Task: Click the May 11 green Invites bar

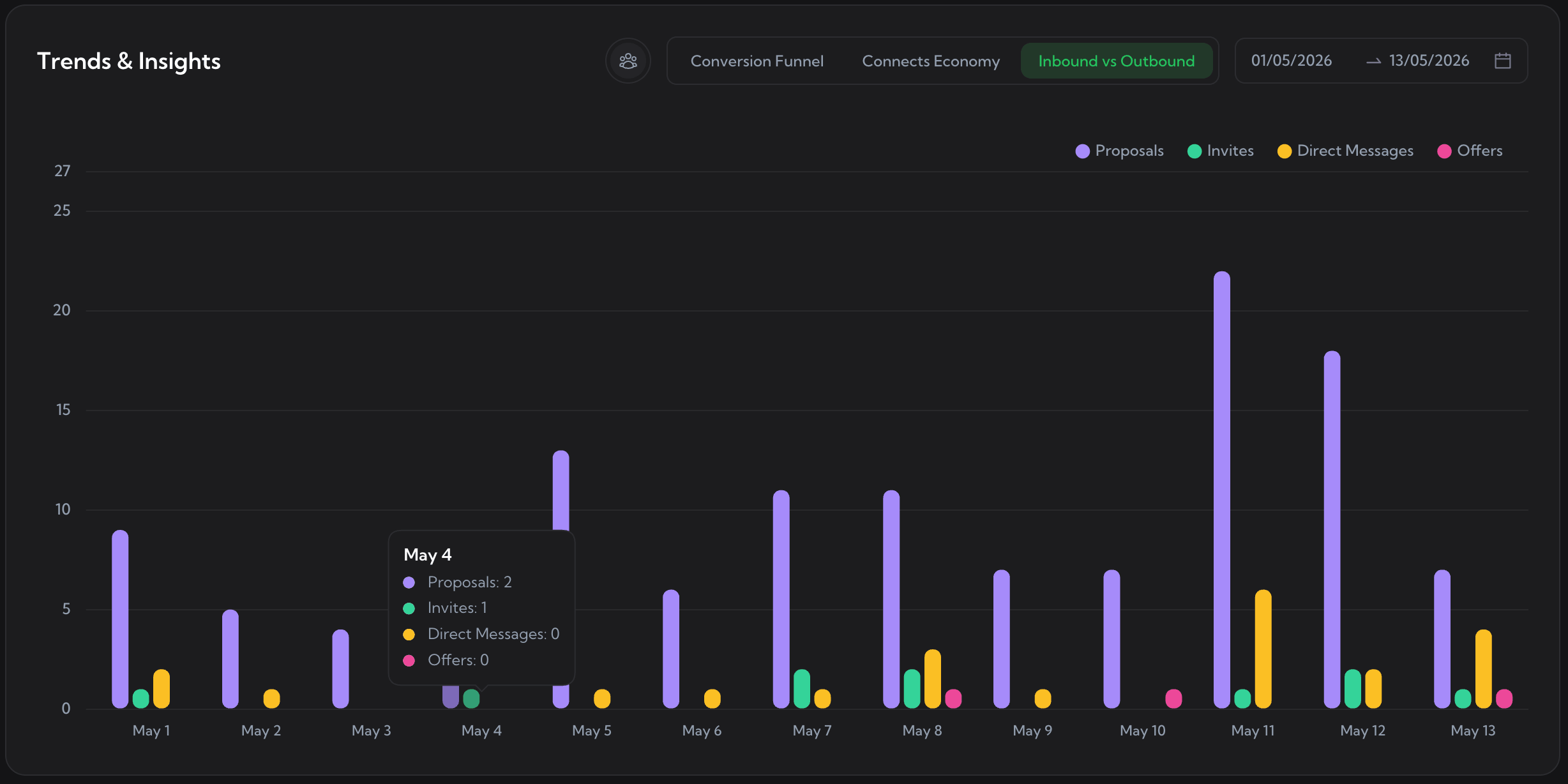Action: 1243,698
